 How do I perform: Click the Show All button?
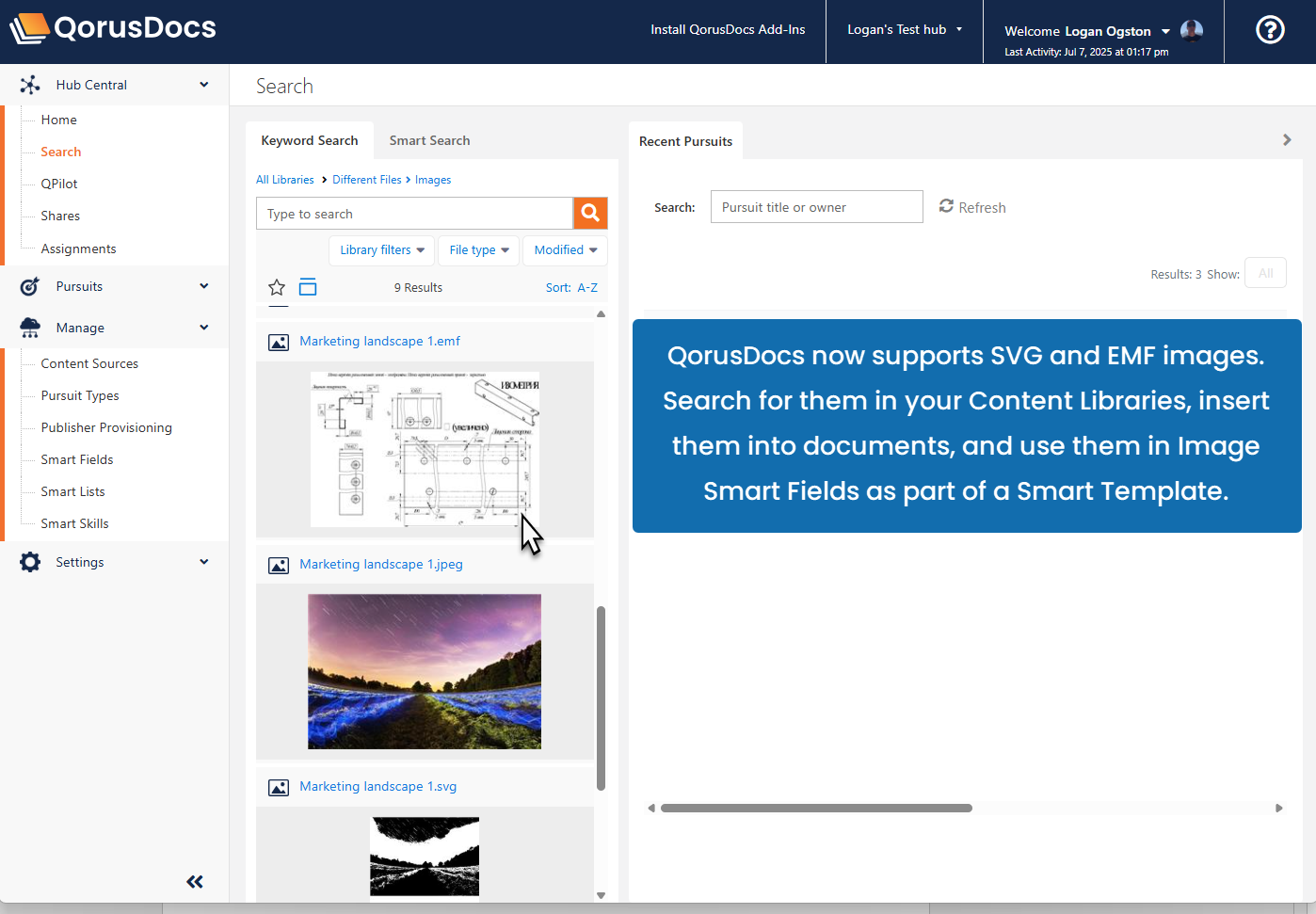1265,273
